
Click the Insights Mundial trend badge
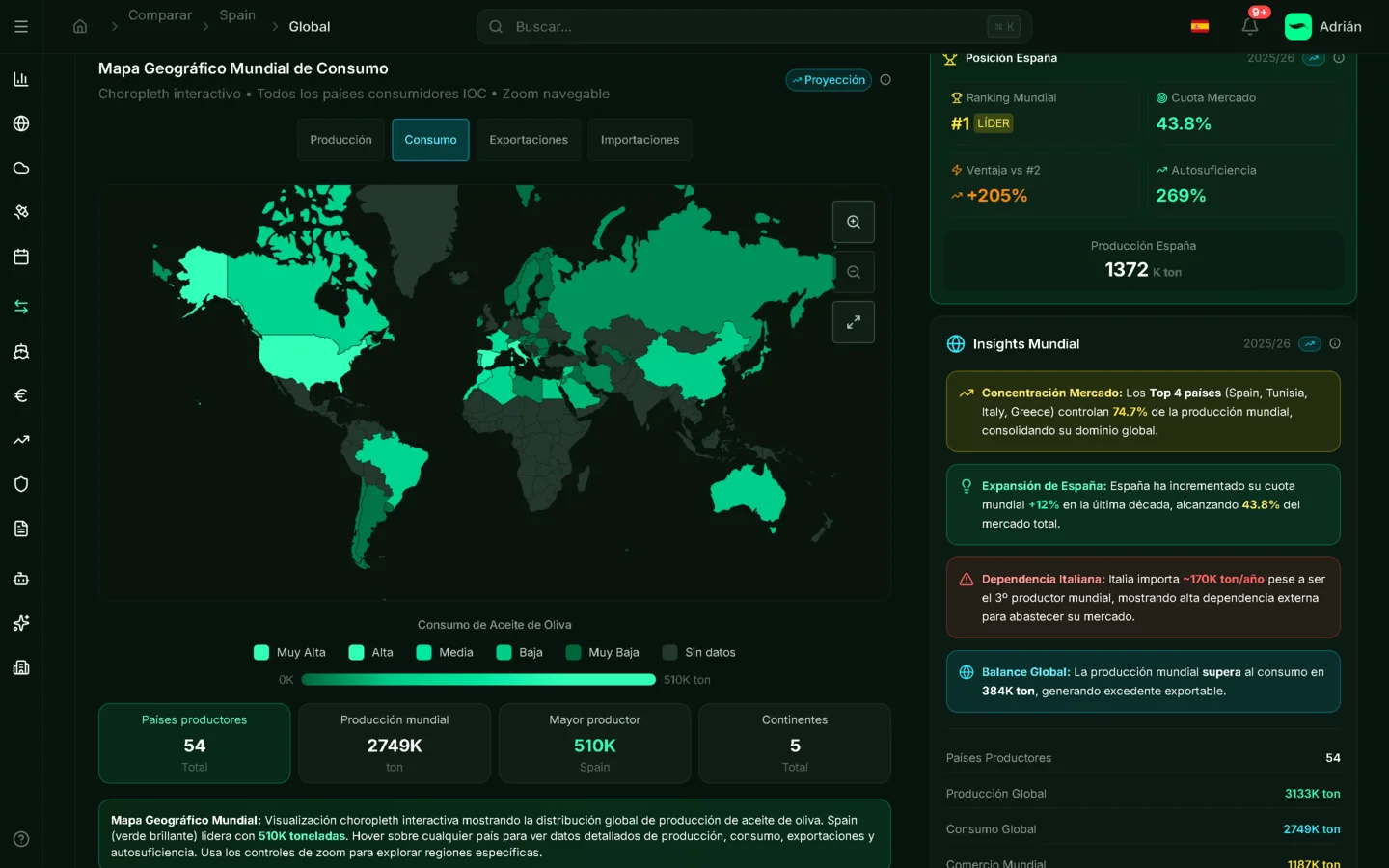(1310, 343)
